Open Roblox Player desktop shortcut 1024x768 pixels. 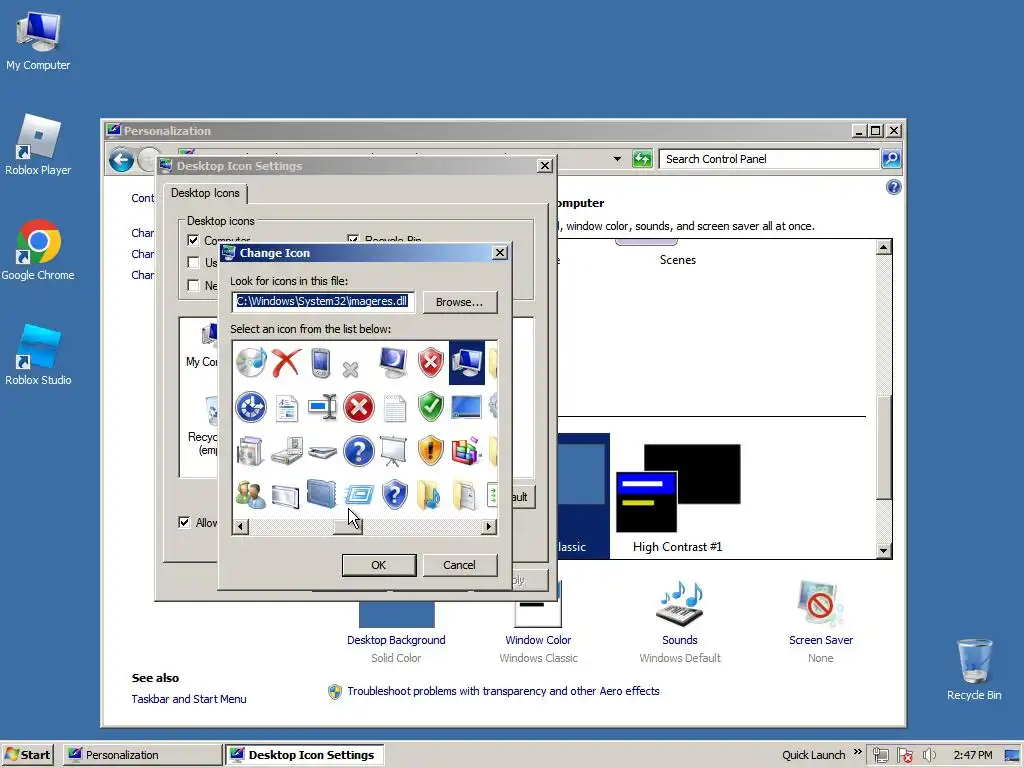[x=38, y=145]
